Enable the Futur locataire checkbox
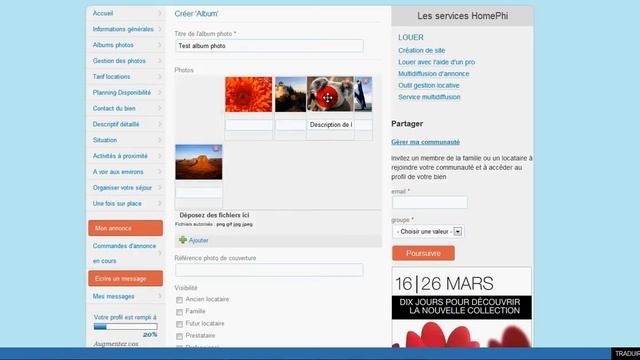This screenshot has width=640, height=360. coord(179,324)
